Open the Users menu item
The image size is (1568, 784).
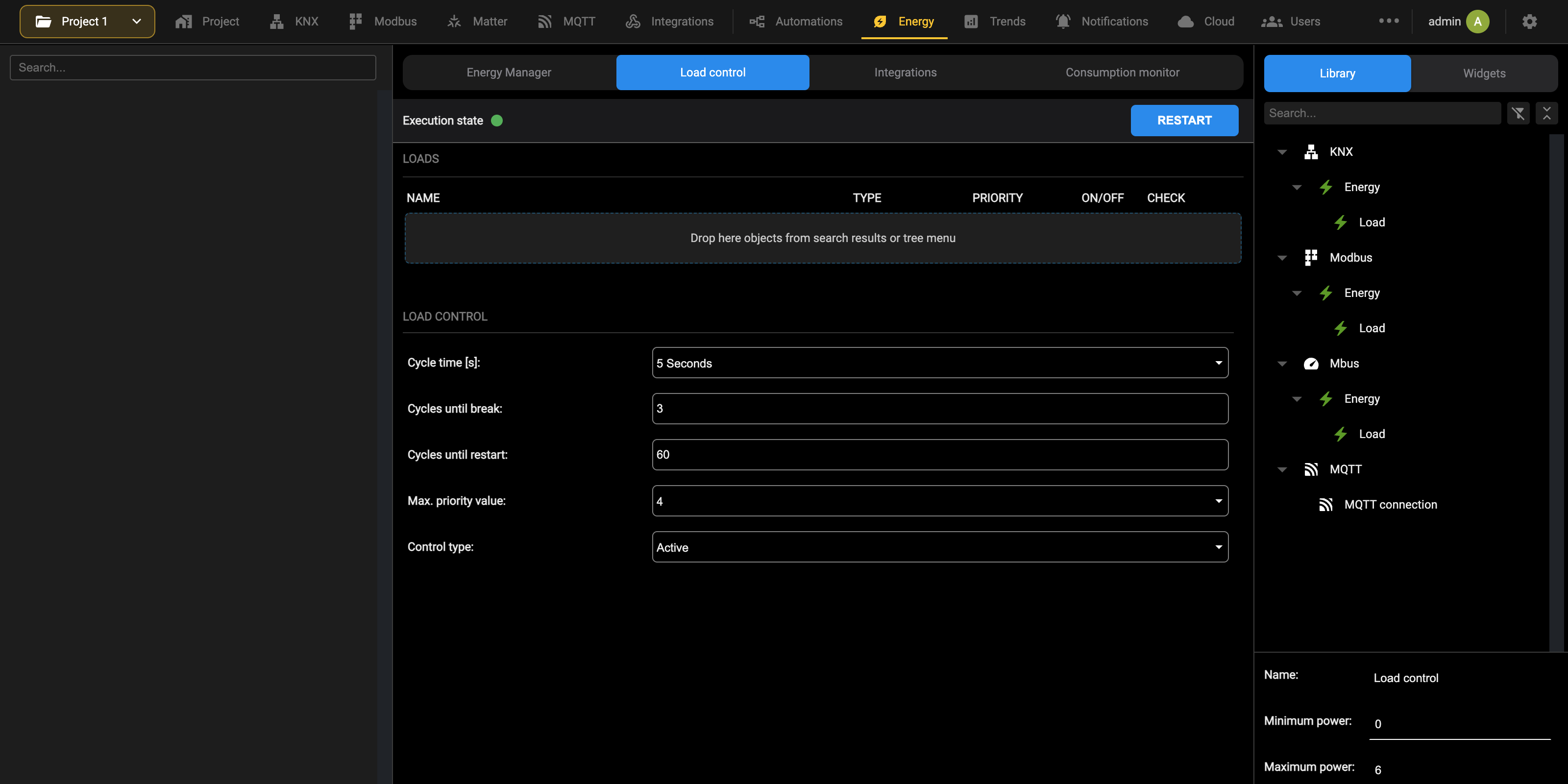pos(1291,21)
